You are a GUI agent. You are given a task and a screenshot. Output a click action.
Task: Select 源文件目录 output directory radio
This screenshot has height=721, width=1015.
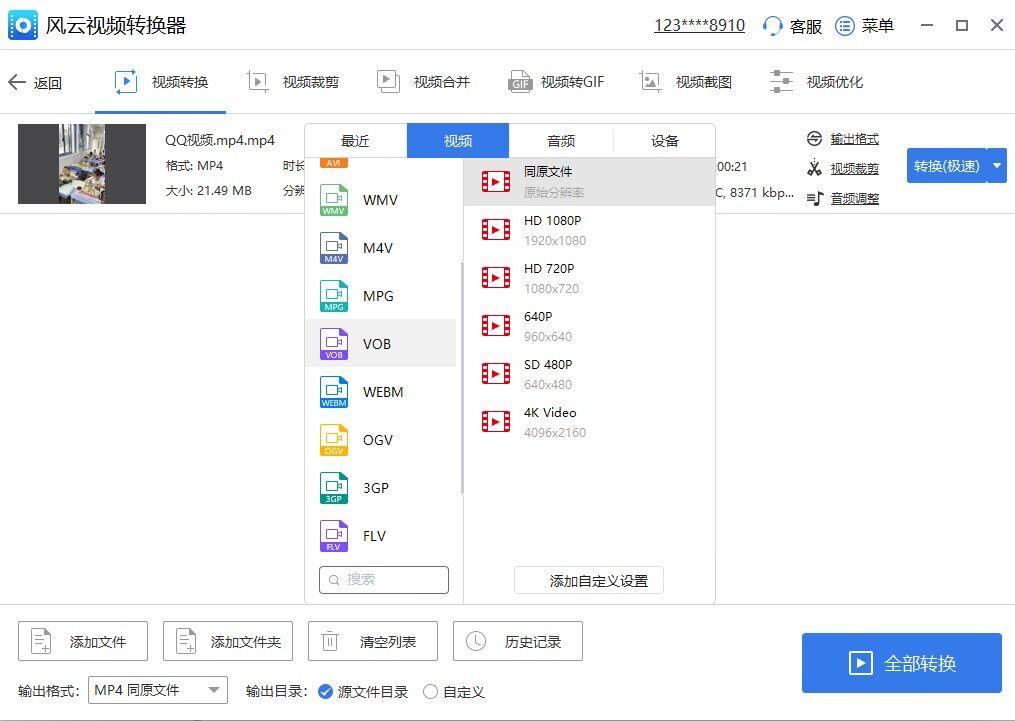[326, 692]
